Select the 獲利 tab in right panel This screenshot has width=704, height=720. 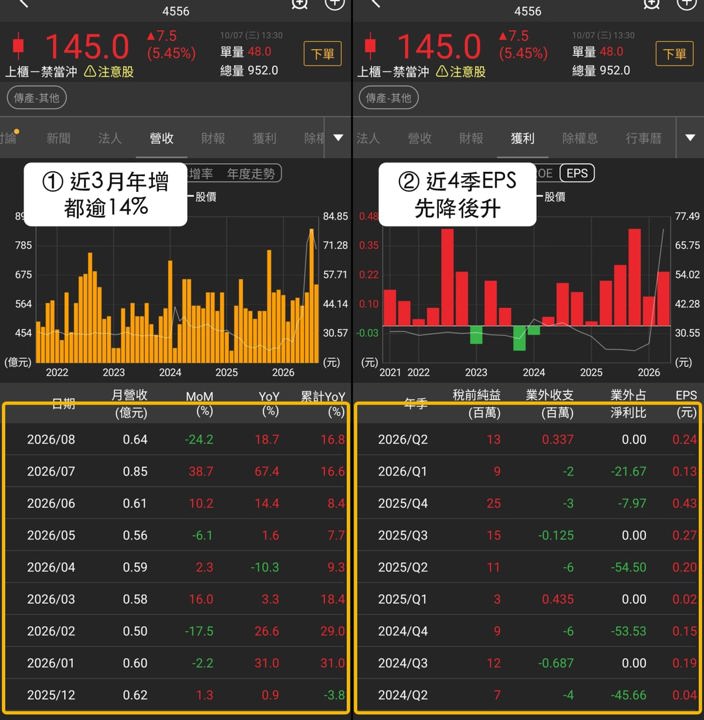[x=523, y=138]
